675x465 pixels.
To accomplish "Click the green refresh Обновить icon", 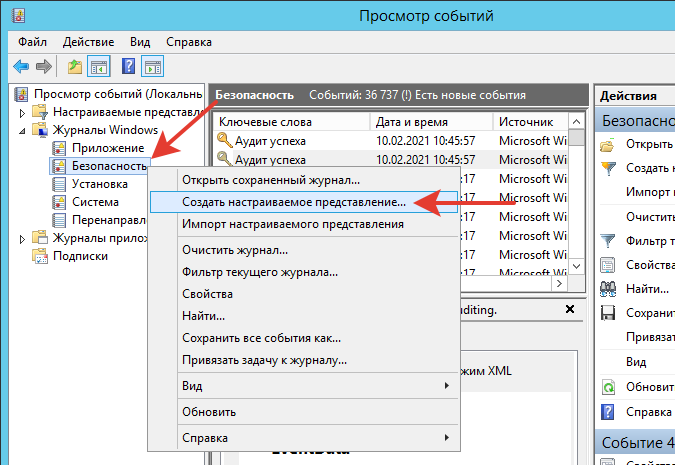I will coord(607,387).
